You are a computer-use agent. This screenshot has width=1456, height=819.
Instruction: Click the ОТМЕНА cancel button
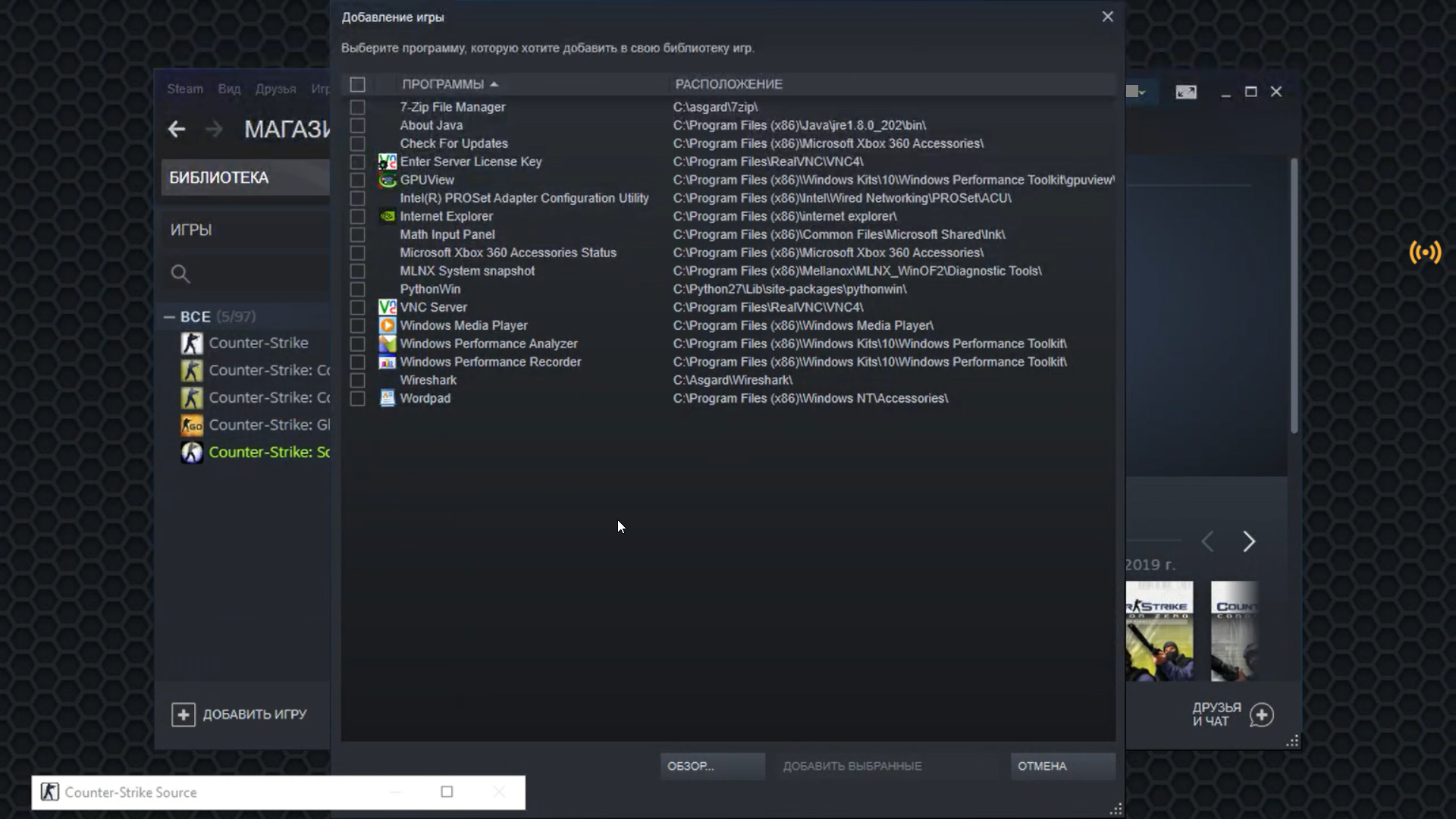[1062, 766]
